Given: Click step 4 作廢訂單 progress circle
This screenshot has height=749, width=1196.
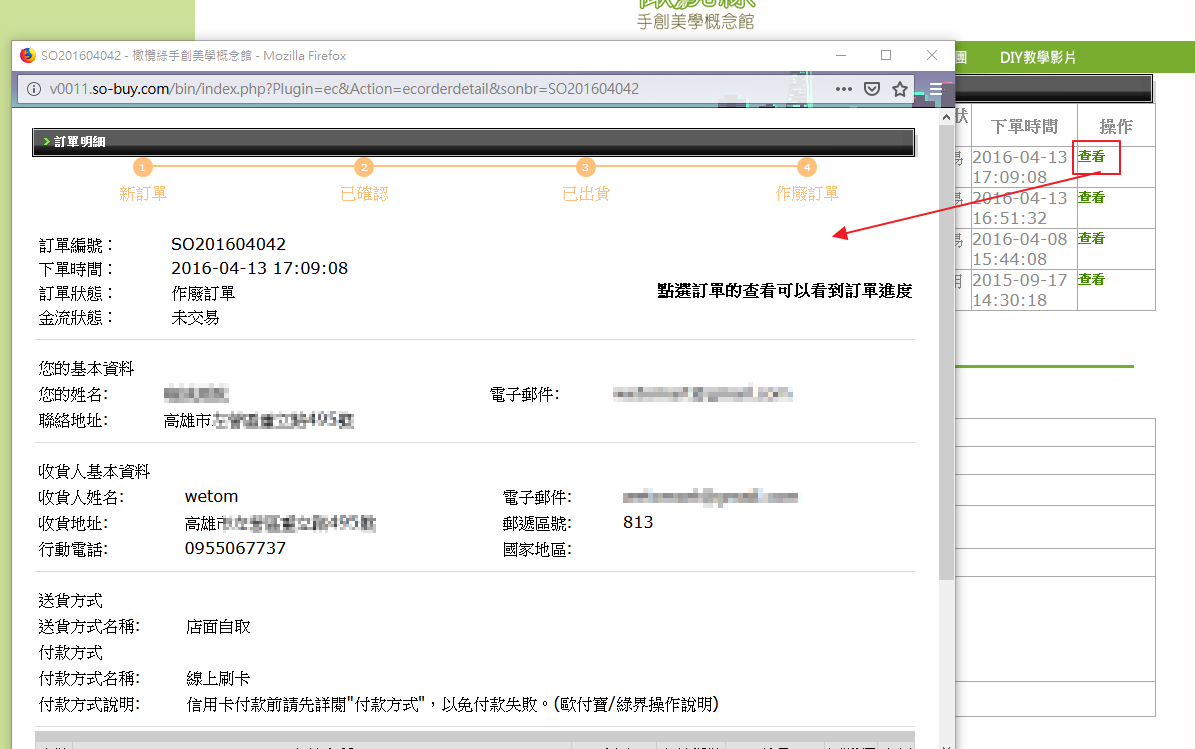Looking at the screenshot, I should click(x=807, y=168).
